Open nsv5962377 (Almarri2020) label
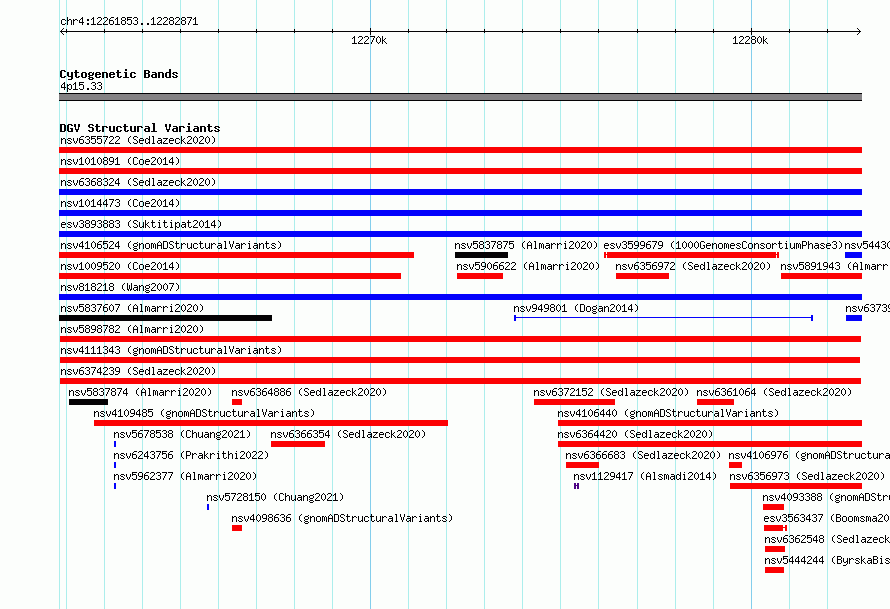The image size is (890, 609). pos(185,476)
